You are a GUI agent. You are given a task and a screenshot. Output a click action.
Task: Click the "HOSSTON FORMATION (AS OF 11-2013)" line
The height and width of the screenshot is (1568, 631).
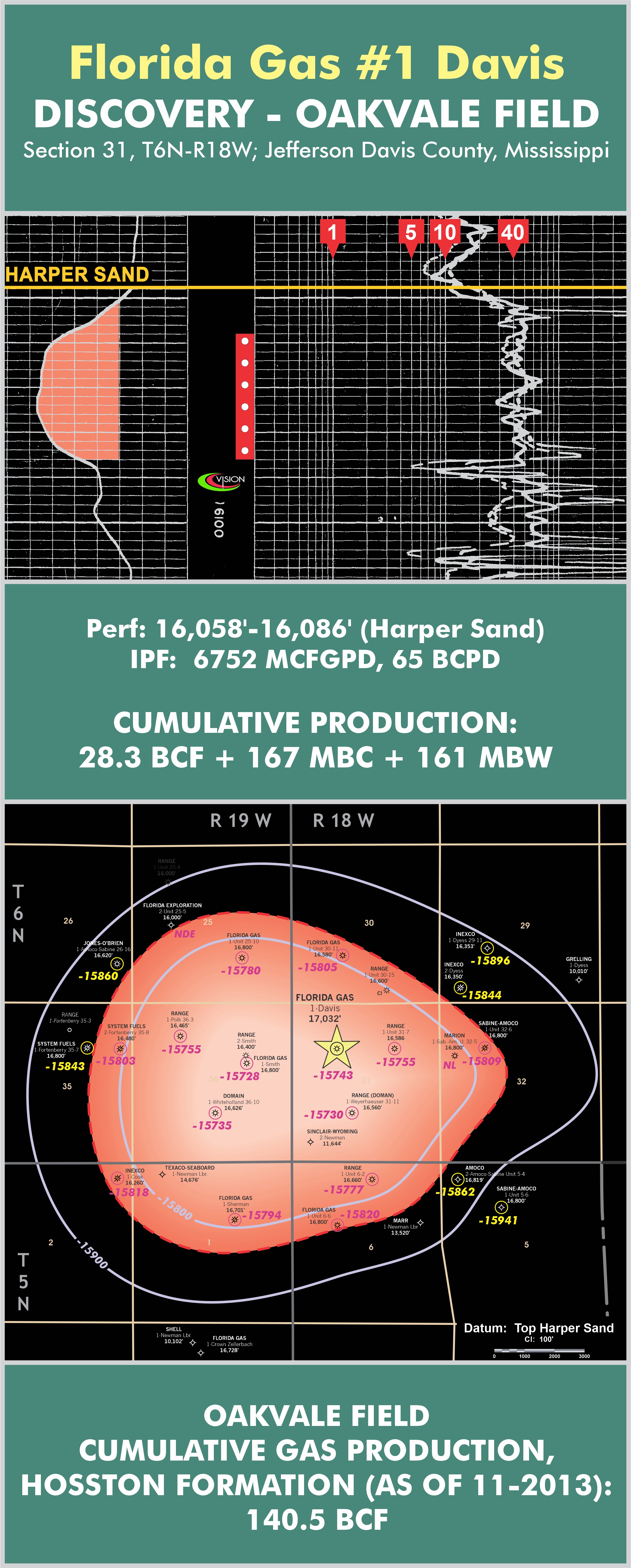tap(316, 1485)
